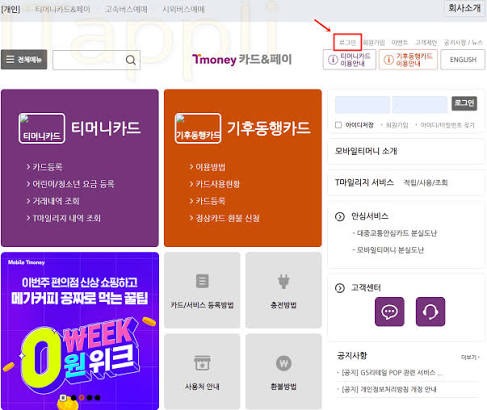Open T마일리지 서비스 row
This screenshot has width=487, height=410.
(406, 182)
